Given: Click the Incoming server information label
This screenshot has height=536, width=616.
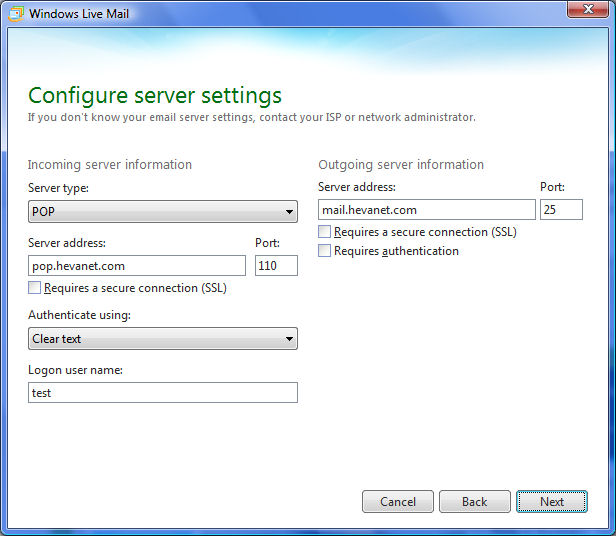Looking at the screenshot, I should tap(110, 165).
